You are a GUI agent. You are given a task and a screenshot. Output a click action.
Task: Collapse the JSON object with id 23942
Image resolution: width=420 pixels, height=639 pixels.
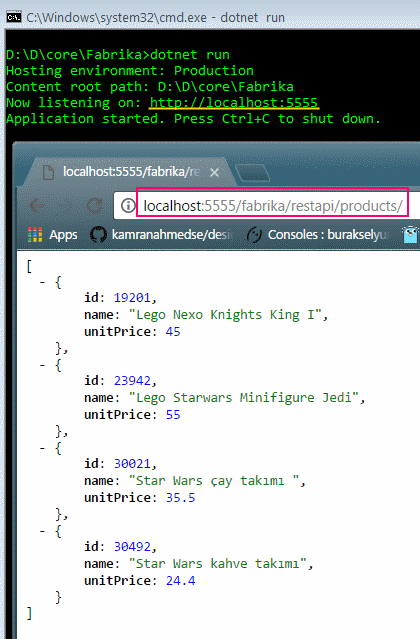(42, 365)
